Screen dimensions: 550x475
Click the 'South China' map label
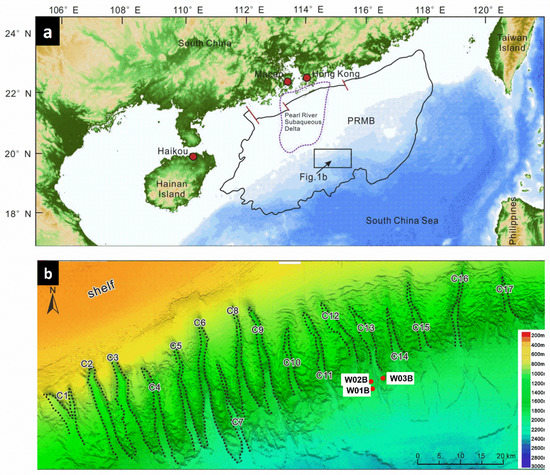[x=205, y=44]
